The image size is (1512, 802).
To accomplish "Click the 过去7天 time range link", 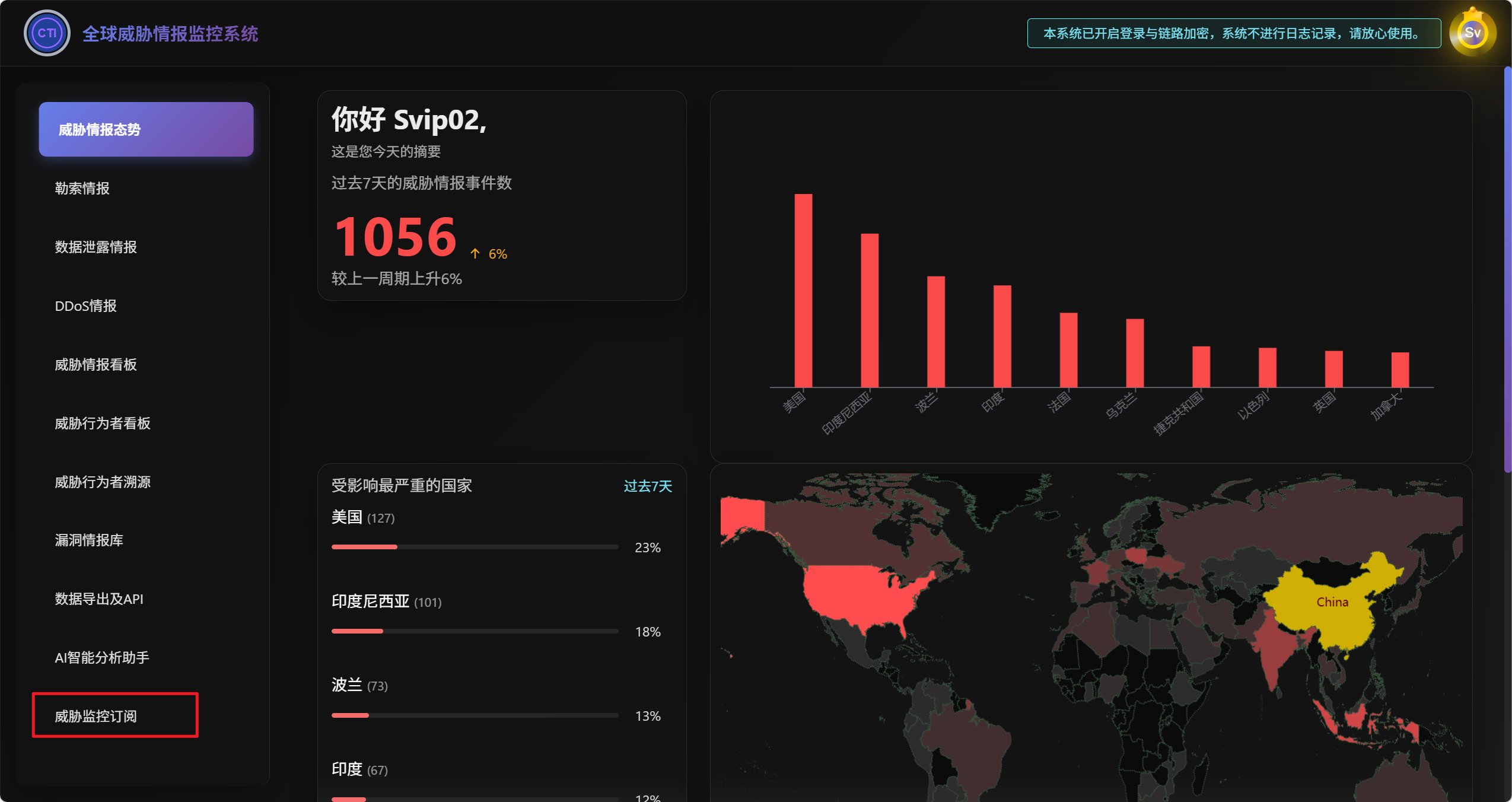I will coord(647,486).
